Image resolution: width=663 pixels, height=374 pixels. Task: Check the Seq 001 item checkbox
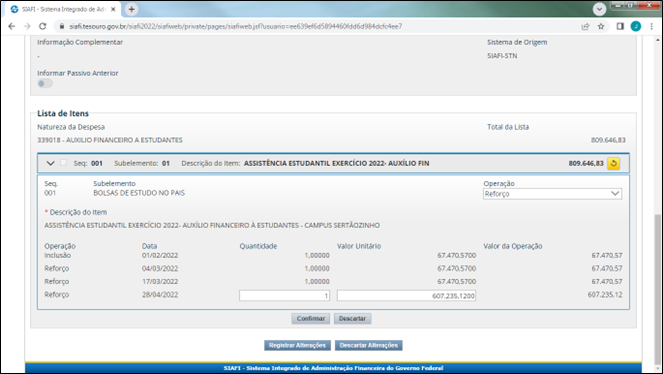[x=63, y=163]
